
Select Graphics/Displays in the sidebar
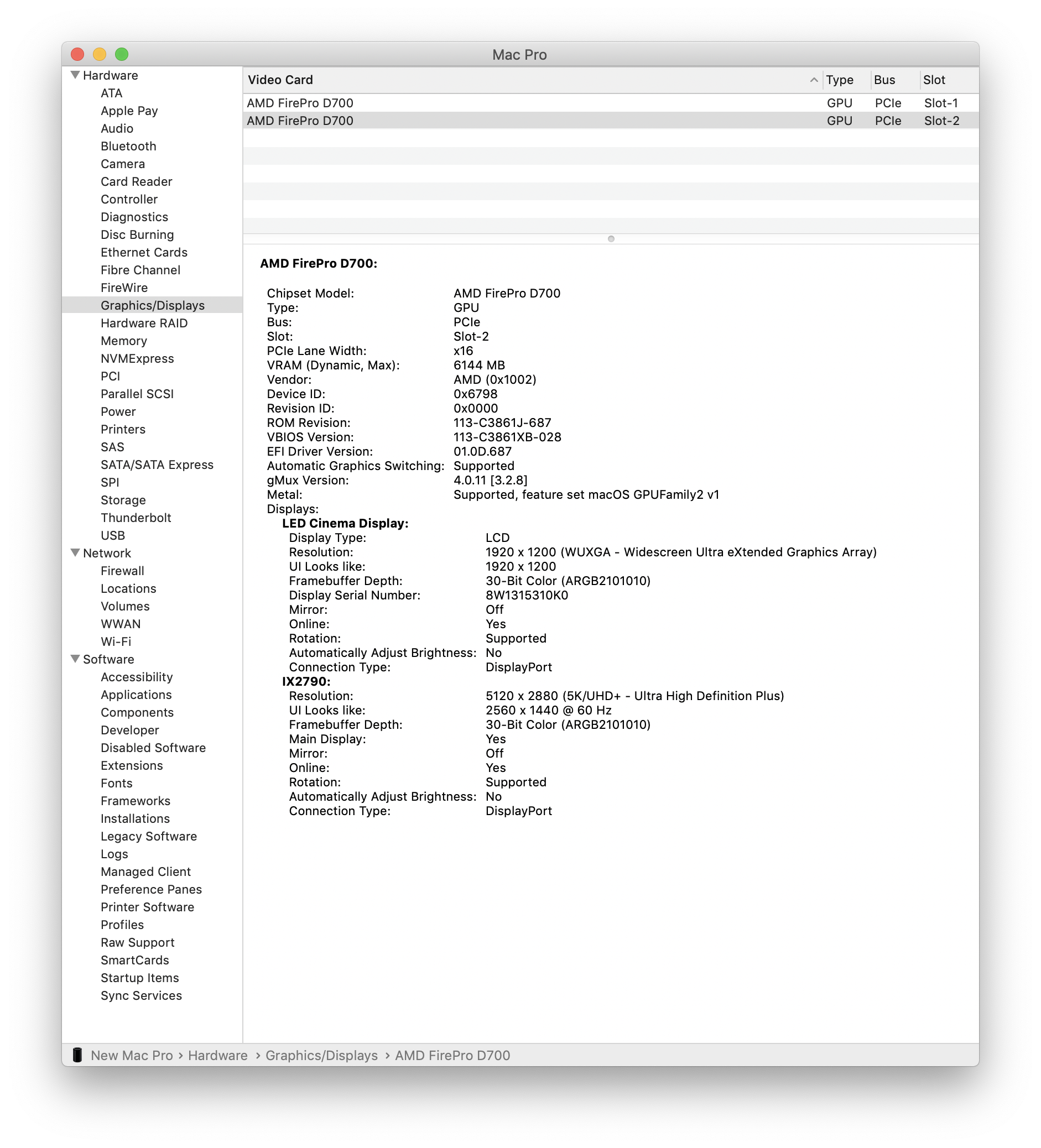pos(153,305)
